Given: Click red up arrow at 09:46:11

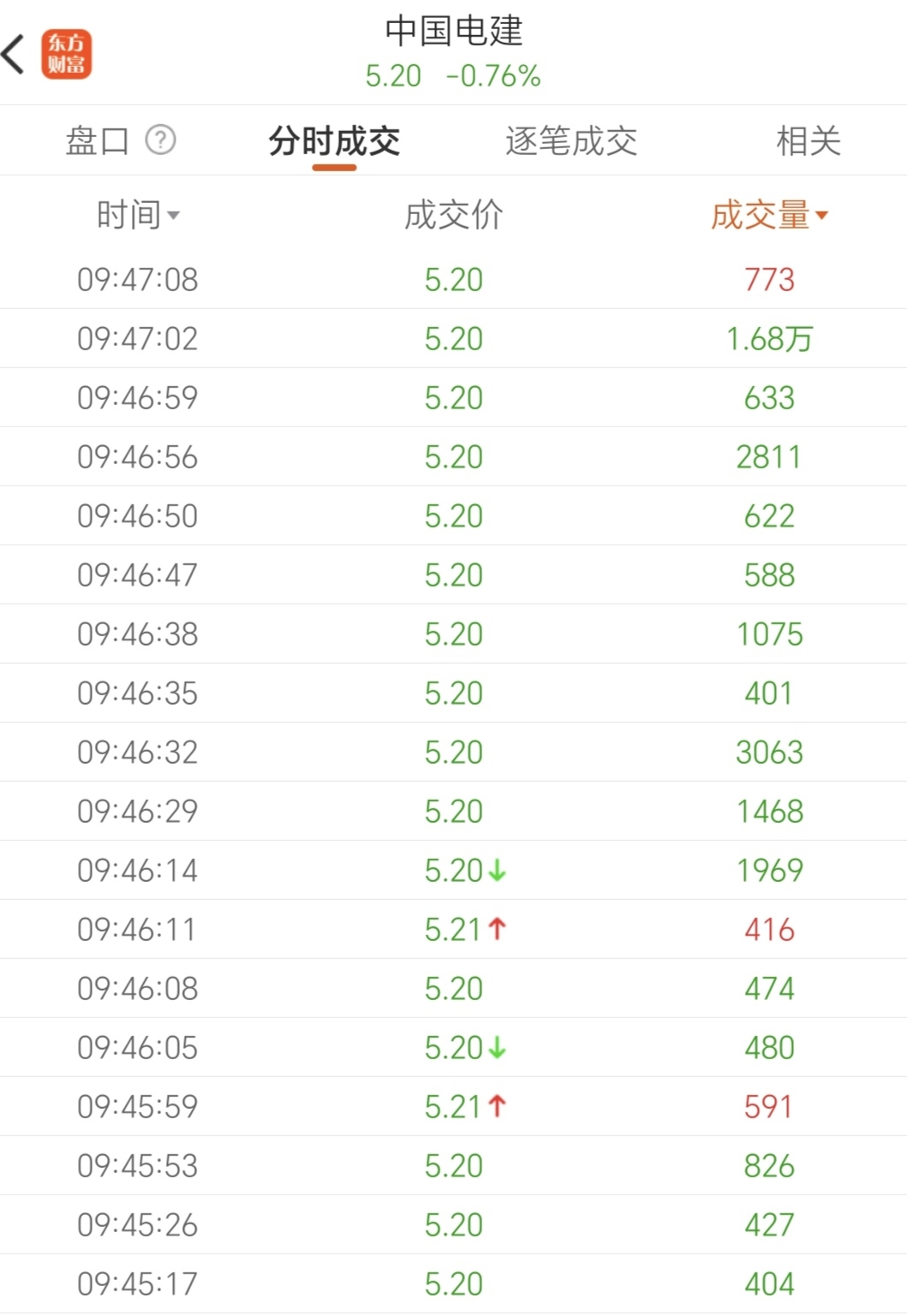Looking at the screenshot, I should pos(498,929).
